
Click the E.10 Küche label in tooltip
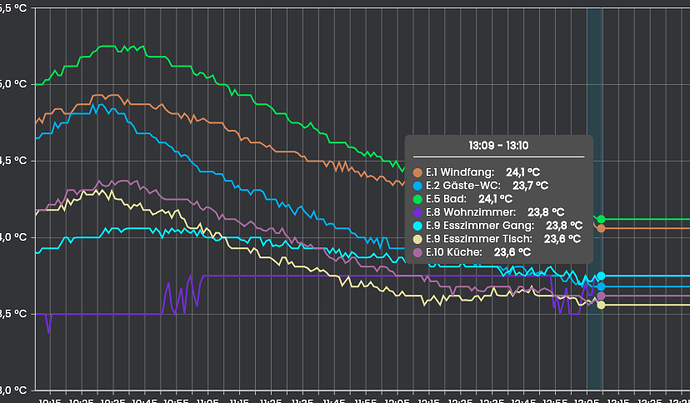(454, 253)
